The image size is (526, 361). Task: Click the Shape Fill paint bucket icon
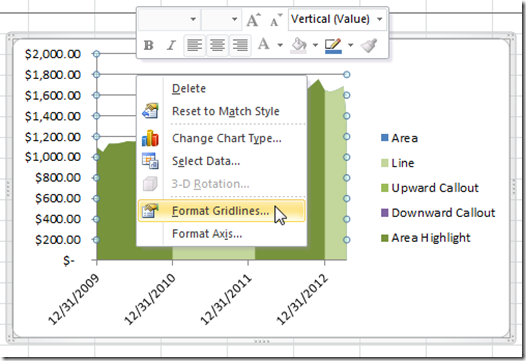tap(299, 45)
